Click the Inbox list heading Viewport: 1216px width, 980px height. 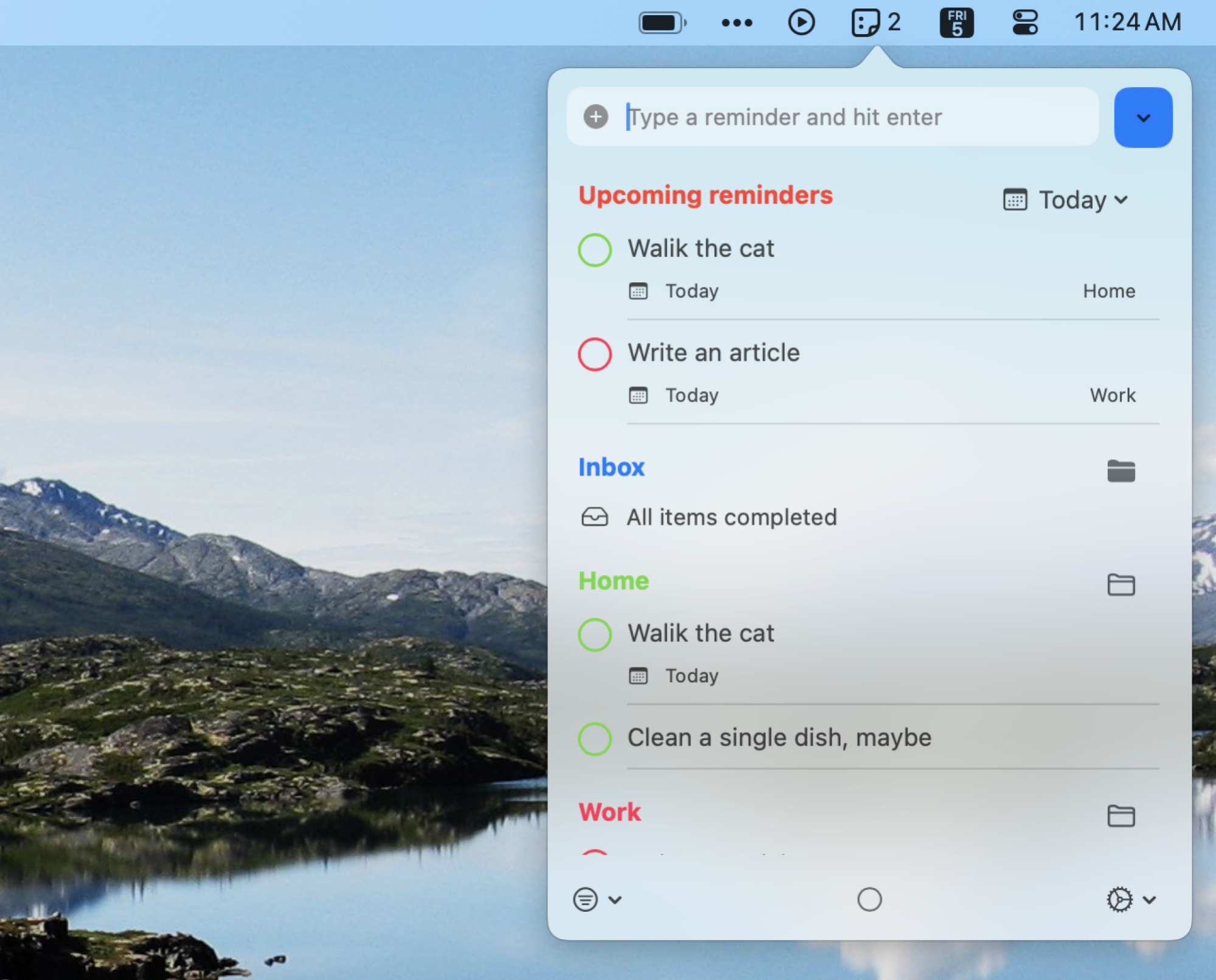[x=611, y=467]
